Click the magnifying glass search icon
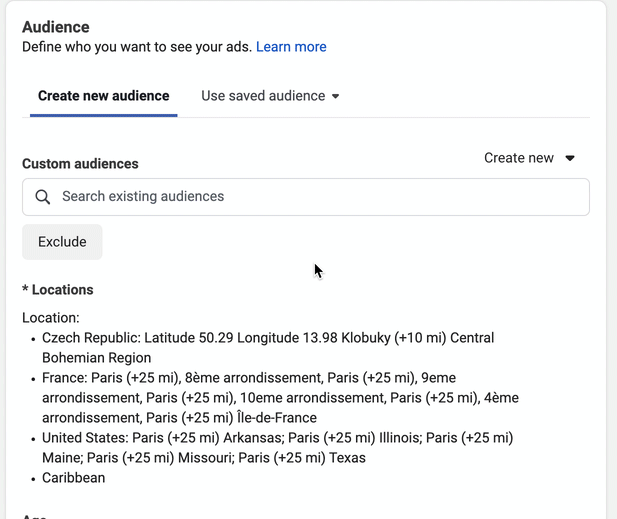This screenshot has height=519, width=617. pyautogui.click(x=43, y=197)
